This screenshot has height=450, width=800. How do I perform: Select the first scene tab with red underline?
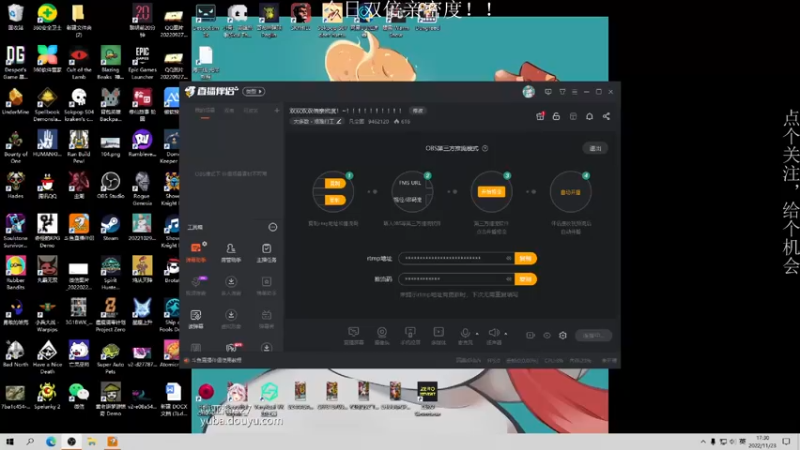coord(205,112)
